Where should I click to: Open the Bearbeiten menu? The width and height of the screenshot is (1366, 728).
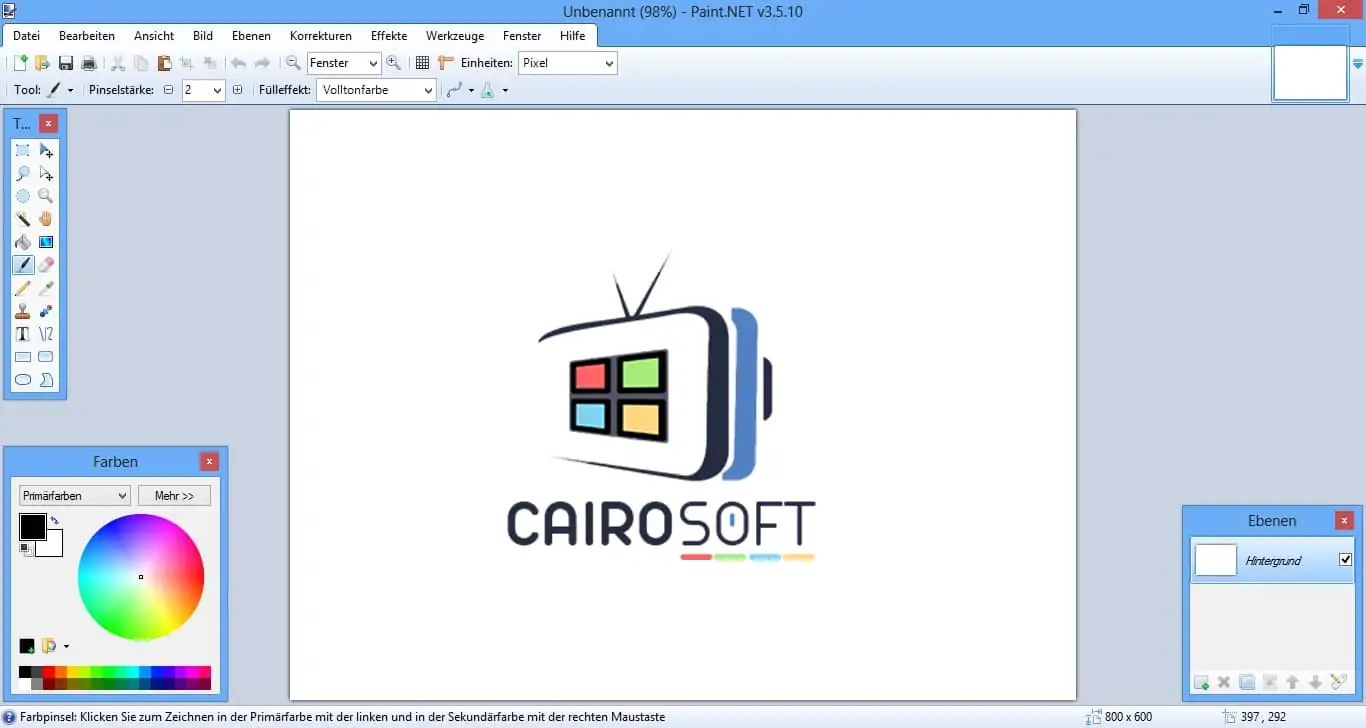(87, 35)
